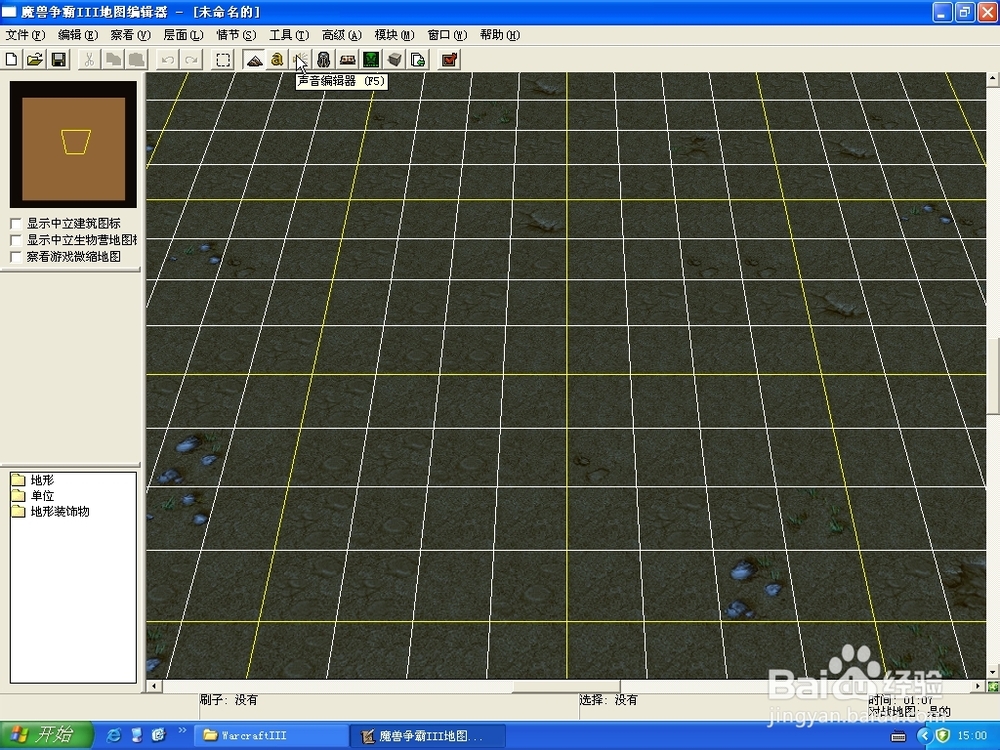Viewport: 1000px width, 750px height.
Task: Activate the dashed selection brush icon
Action: (x=223, y=60)
